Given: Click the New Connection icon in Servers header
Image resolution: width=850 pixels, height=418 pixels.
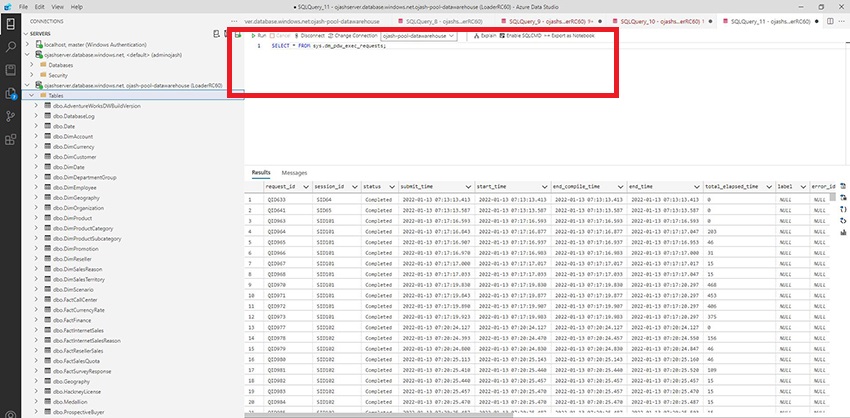Looking at the screenshot, I should point(217,34).
